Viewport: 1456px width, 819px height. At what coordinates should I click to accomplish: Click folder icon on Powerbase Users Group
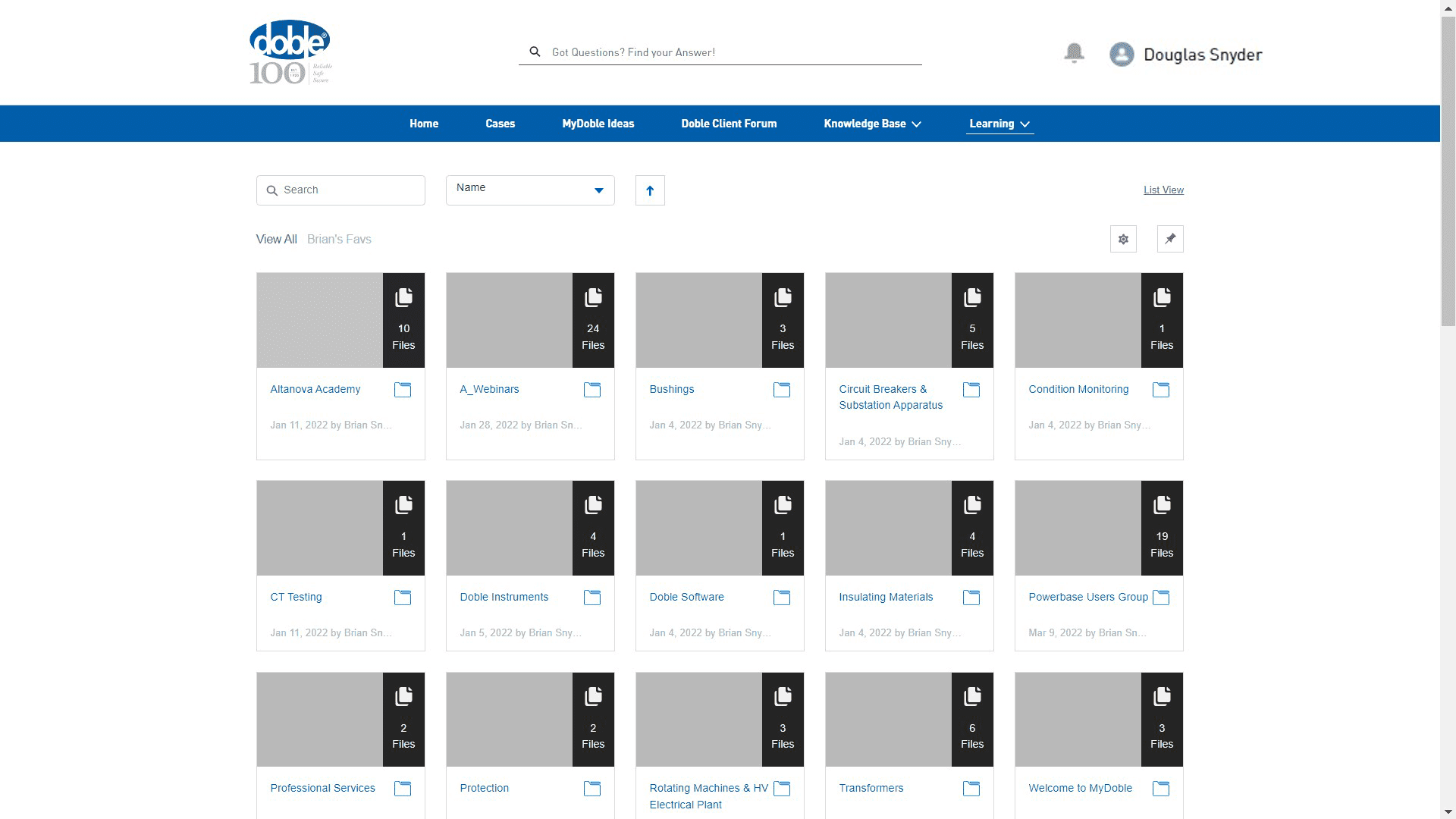point(1161,598)
